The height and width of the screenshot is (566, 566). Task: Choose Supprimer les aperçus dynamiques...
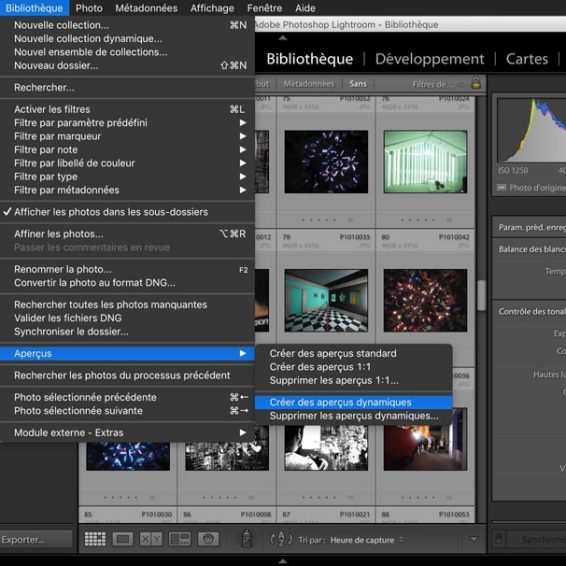(354, 416)
